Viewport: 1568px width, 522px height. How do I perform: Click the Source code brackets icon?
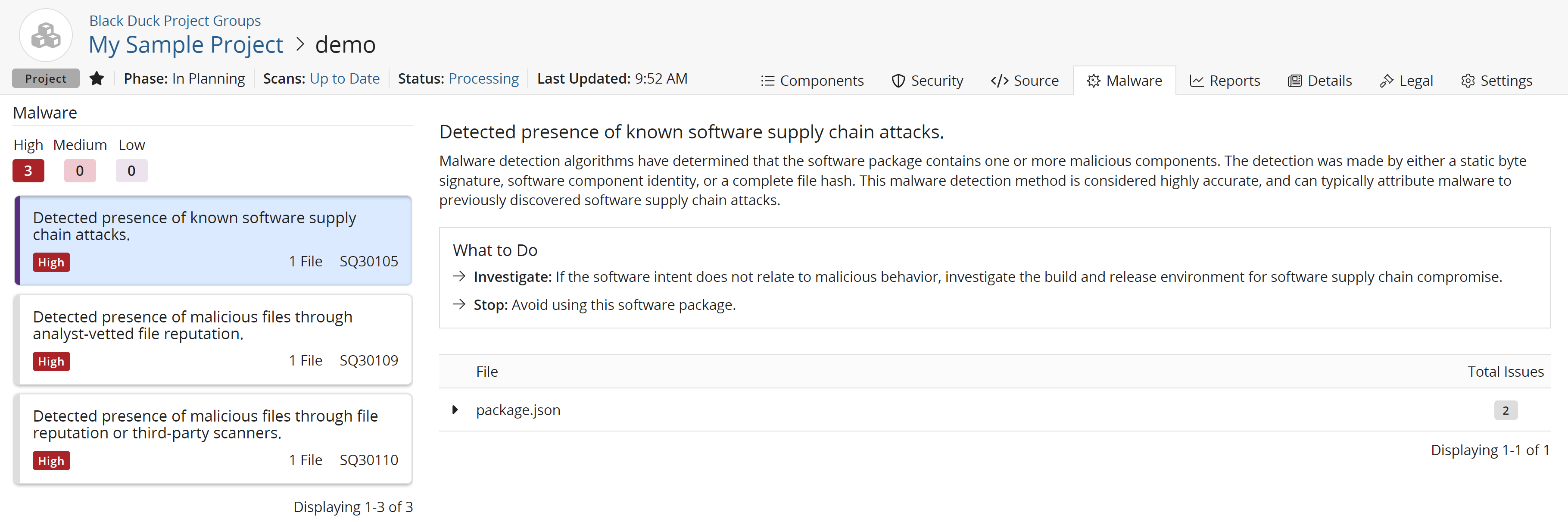[x=1000, y=81]
